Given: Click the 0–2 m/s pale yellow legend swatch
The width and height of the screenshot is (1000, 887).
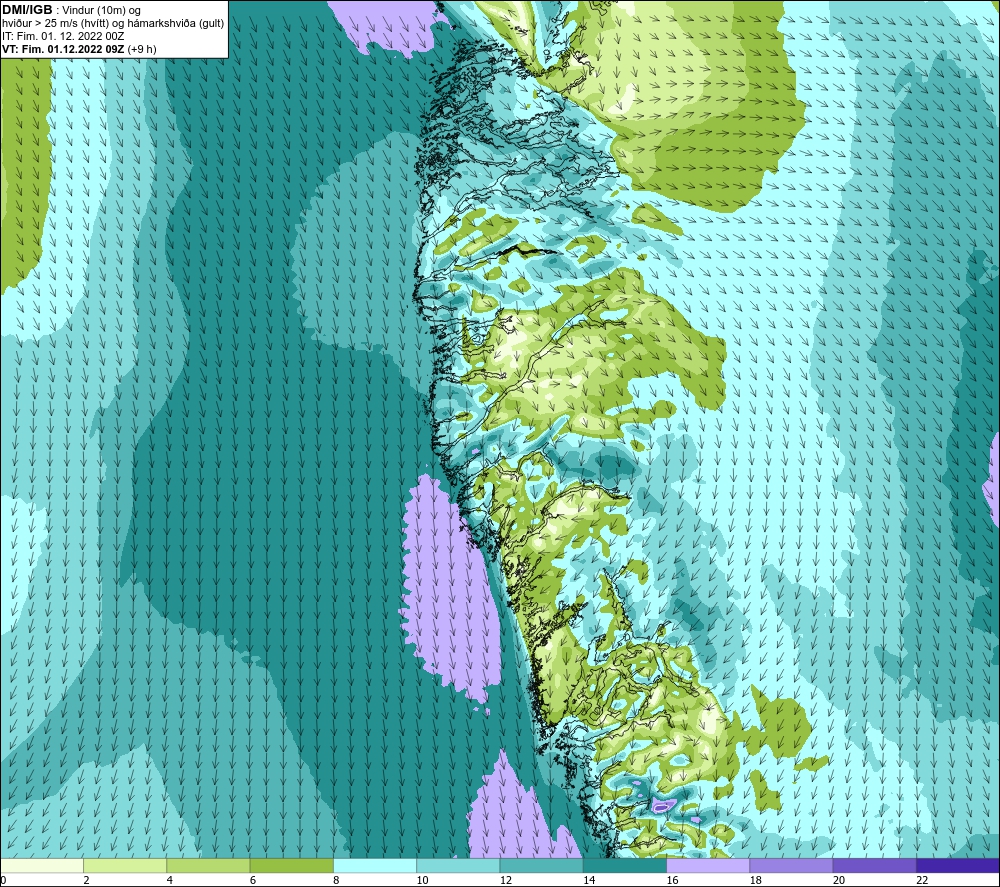Looking at the screenshot, I should point(42,866).
